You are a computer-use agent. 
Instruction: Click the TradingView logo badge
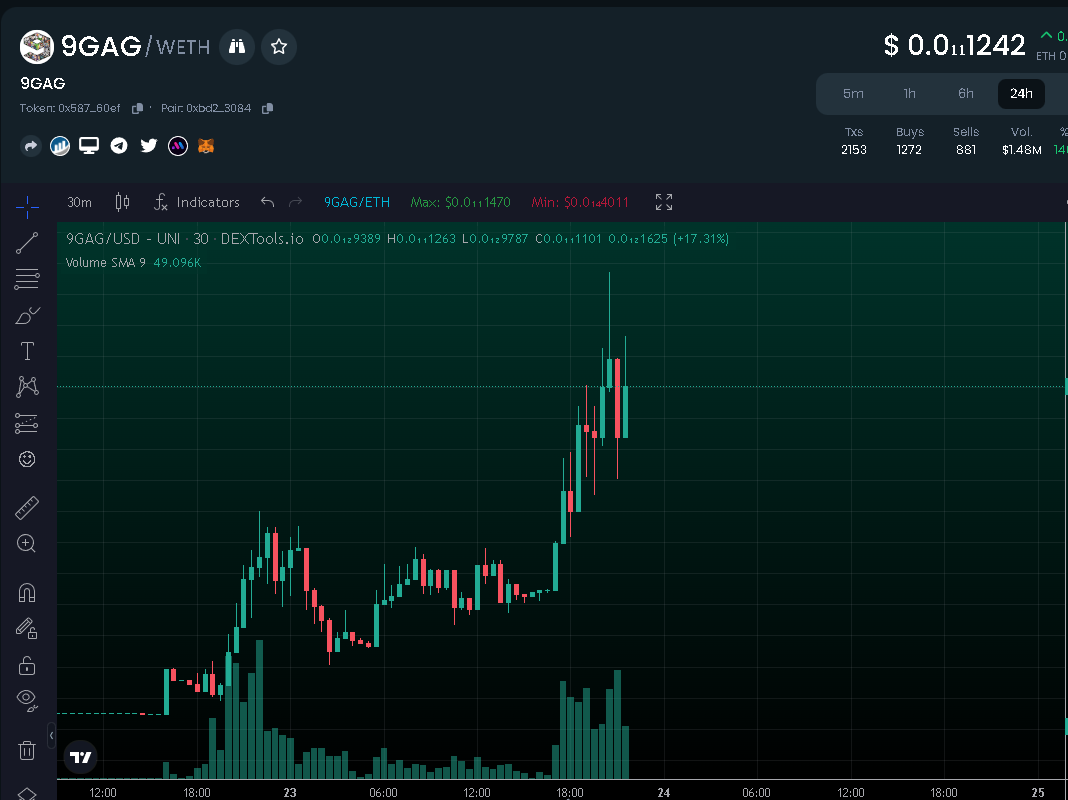point(80,757)
